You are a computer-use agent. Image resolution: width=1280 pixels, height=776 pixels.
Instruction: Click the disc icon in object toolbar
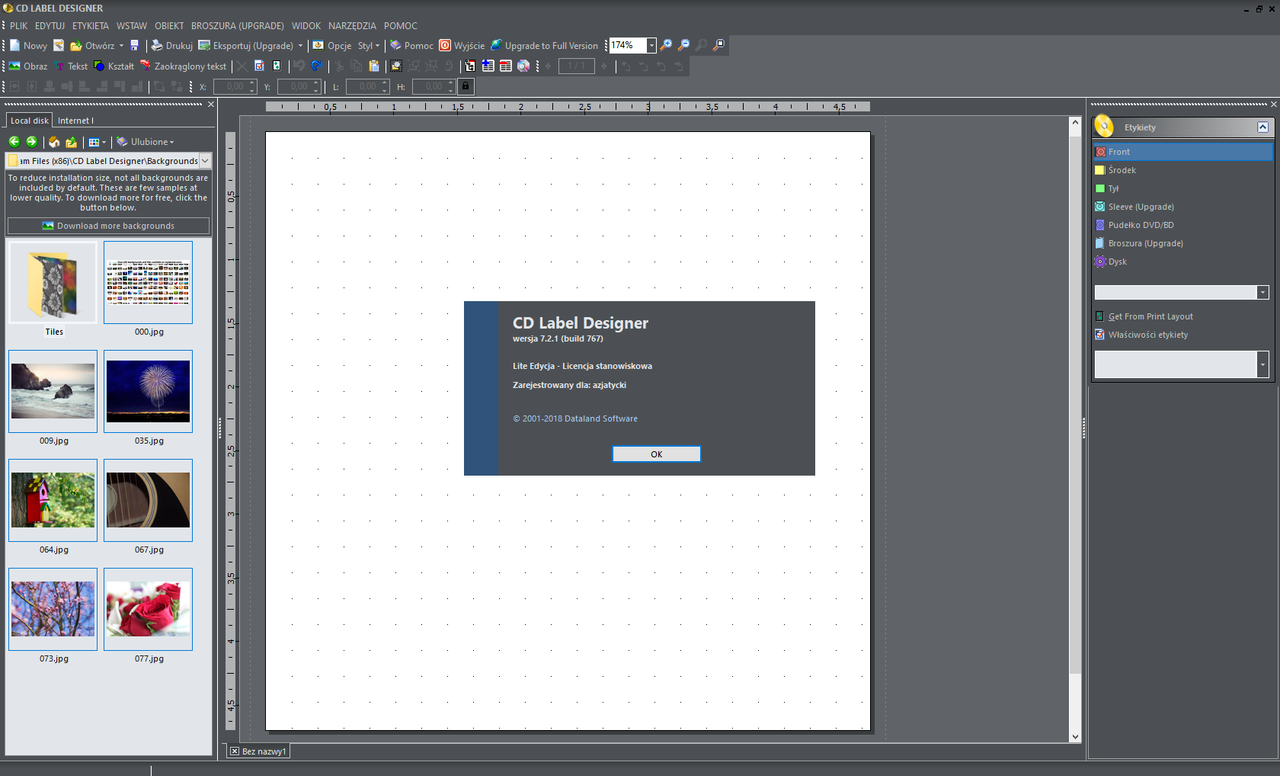tap(523, 66)
